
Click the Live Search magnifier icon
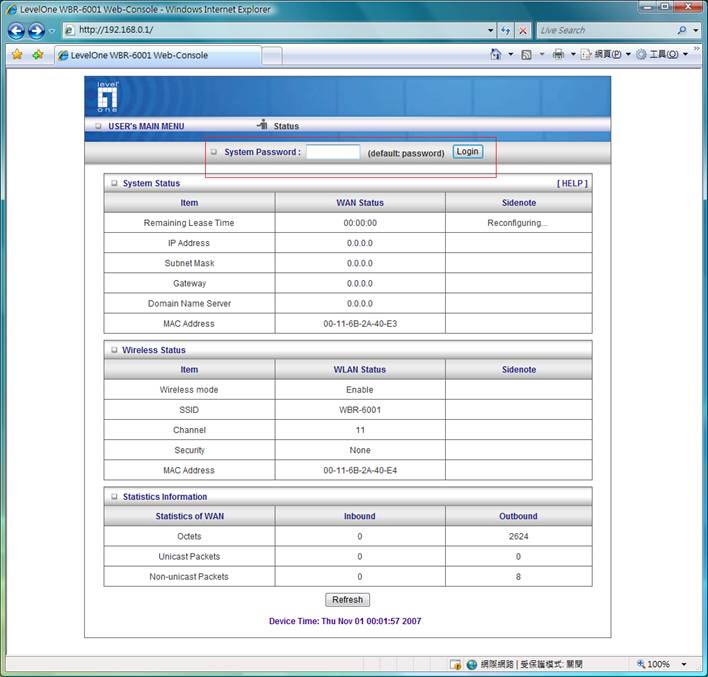tap(682, 30)
